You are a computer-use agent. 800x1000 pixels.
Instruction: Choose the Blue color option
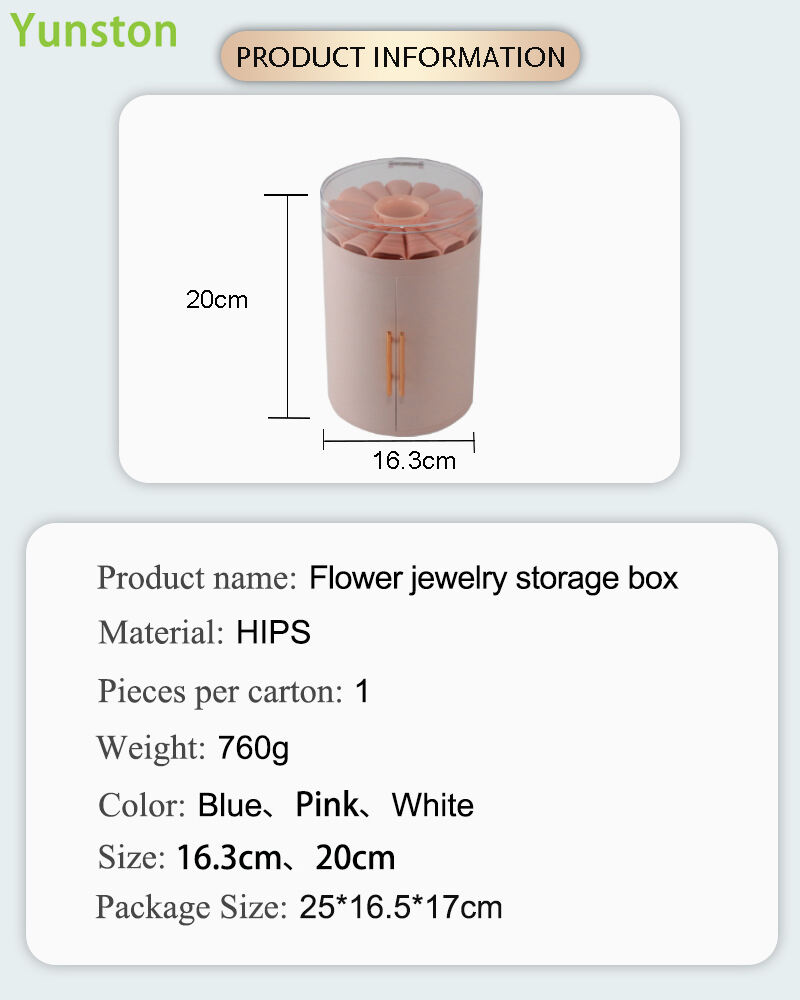(230, 805)
